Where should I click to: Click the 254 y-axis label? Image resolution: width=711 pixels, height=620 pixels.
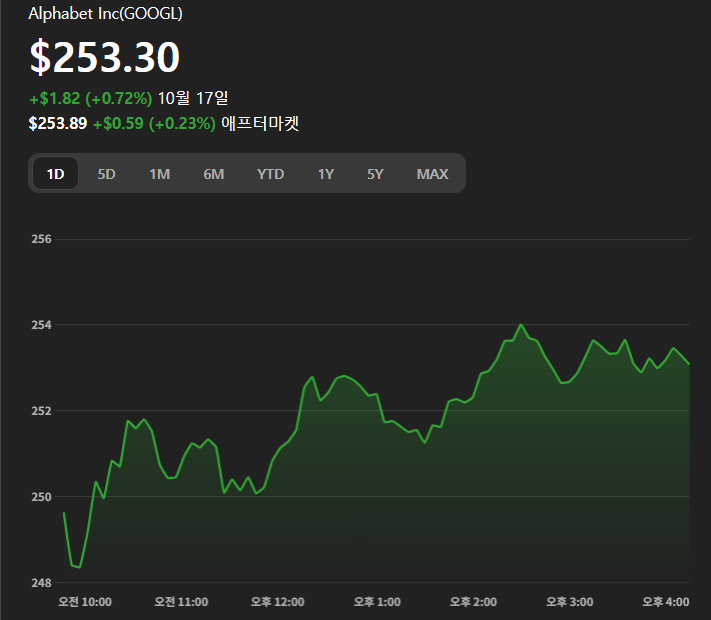tap(41, 325)
